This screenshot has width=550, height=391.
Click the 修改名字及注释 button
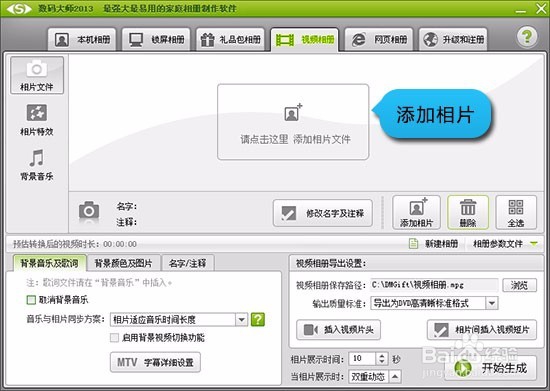pyautogui.click(x=323, y=213)
